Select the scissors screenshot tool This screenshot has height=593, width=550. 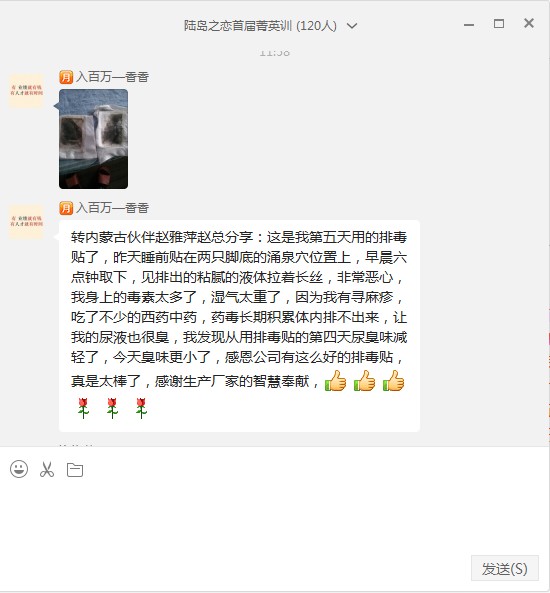pos(47,469)
